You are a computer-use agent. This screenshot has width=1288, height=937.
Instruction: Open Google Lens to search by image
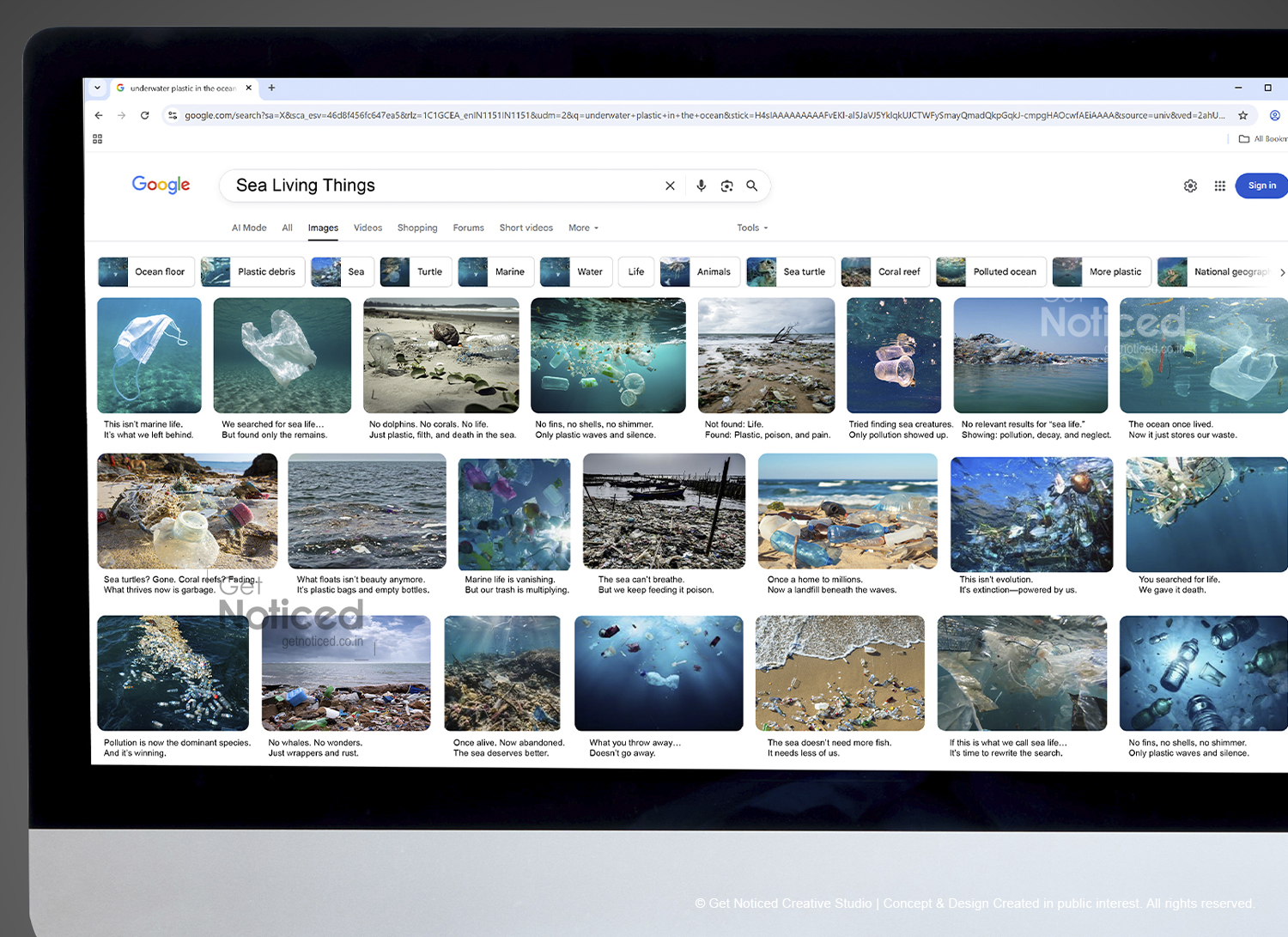click(726, 186)
